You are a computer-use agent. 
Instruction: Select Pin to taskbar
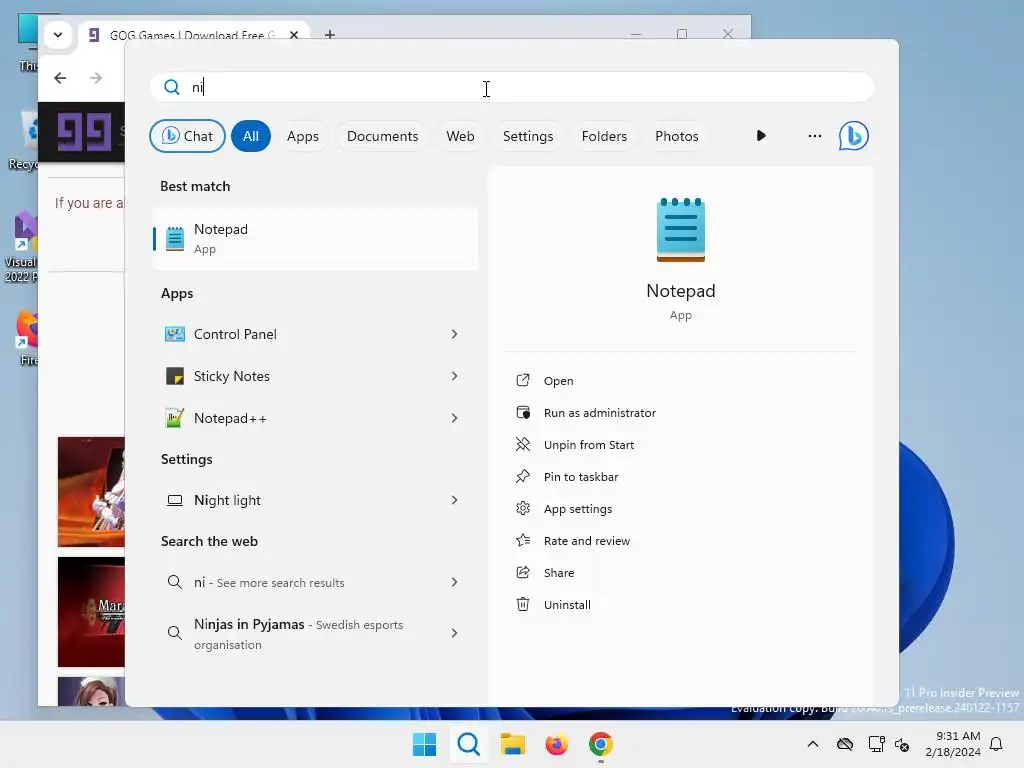coord(581,477)
